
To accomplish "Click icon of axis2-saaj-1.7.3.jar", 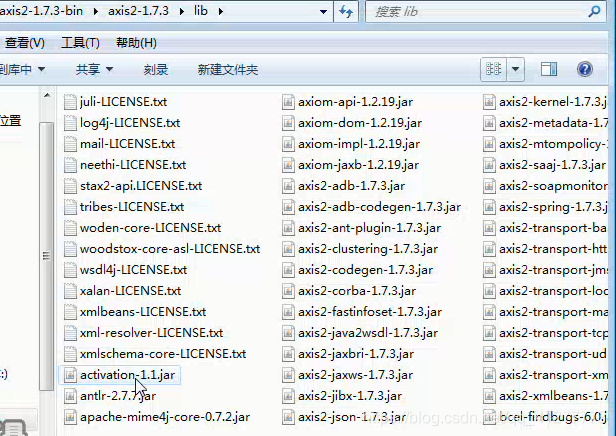I will (x=489, y=165).
